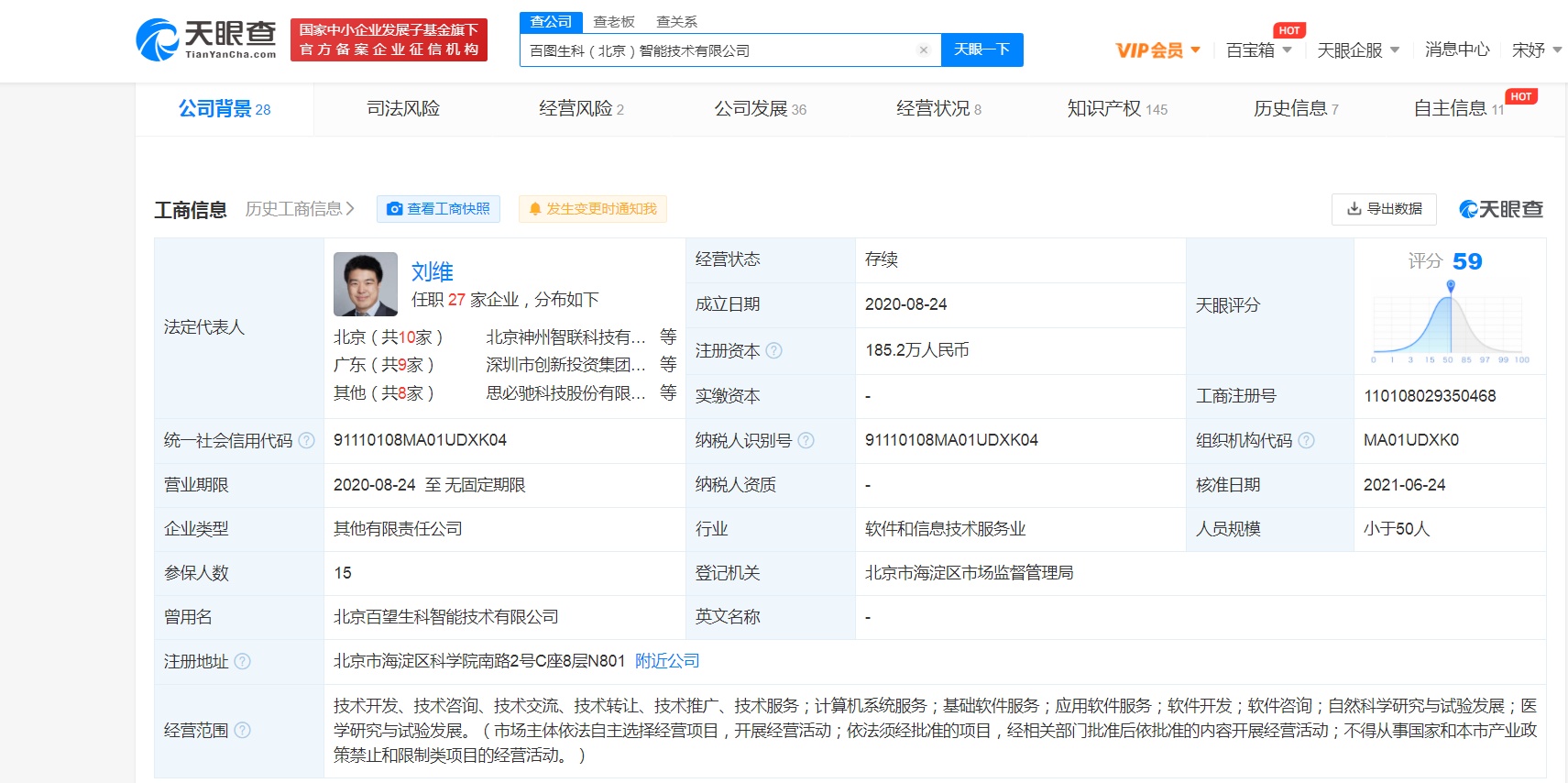1568x783 pixels.
Task: Switch to 查老板 search tab
Action: tap(614, 21)
